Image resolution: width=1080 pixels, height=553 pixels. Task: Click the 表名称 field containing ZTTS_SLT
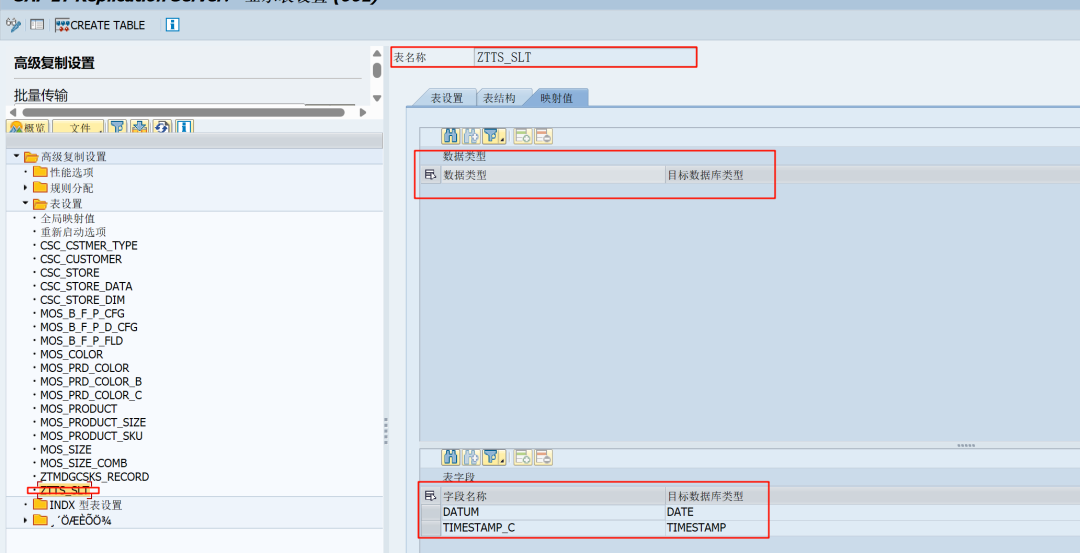coord(585,57)
